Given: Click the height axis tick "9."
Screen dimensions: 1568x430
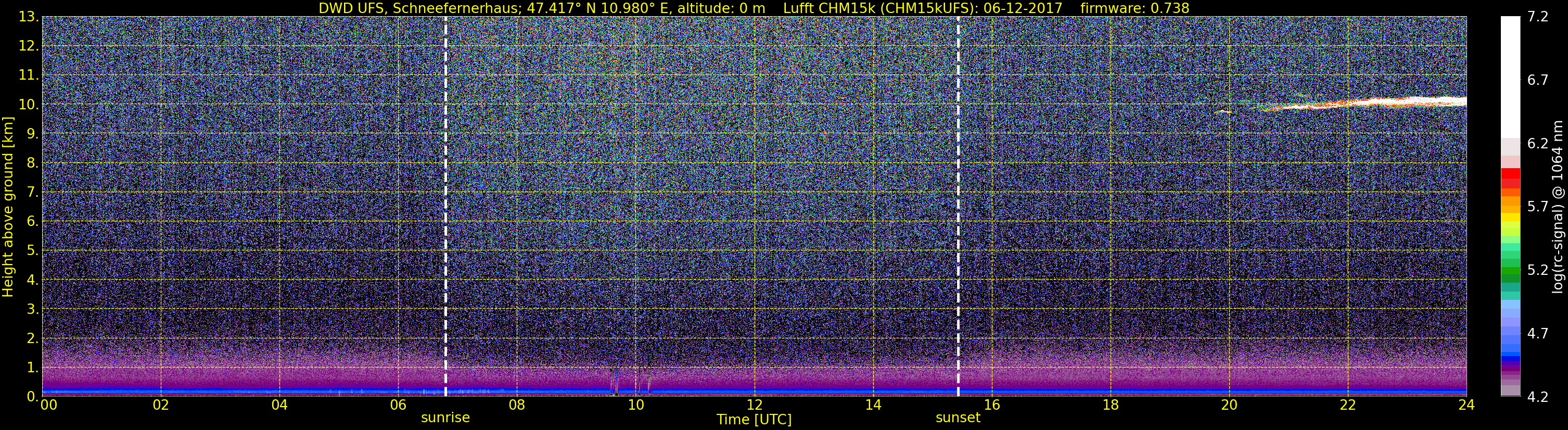Looking at the screenshot, I should coord(32,133).
